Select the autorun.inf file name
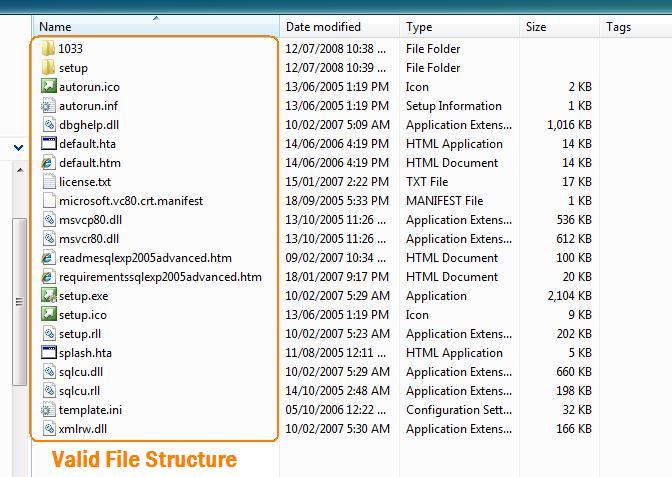The height and width of the screenshot is (477, 672). click(88, 105)
